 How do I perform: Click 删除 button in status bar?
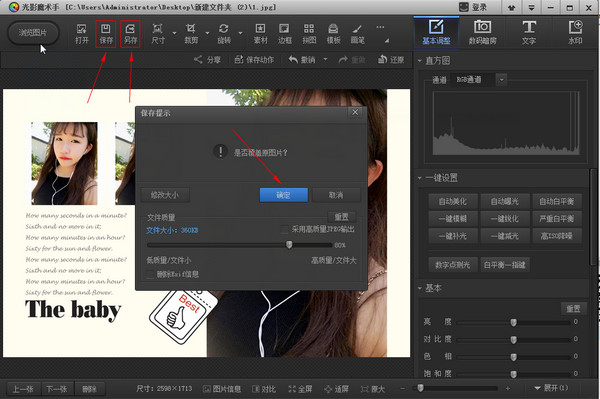pos(90,389)
